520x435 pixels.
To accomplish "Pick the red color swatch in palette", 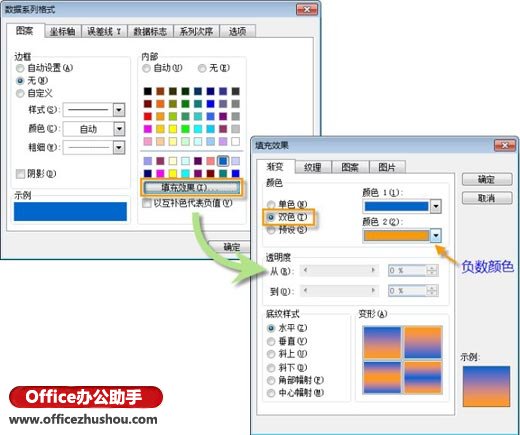I will pyautogui.click(x=148, y=116).
